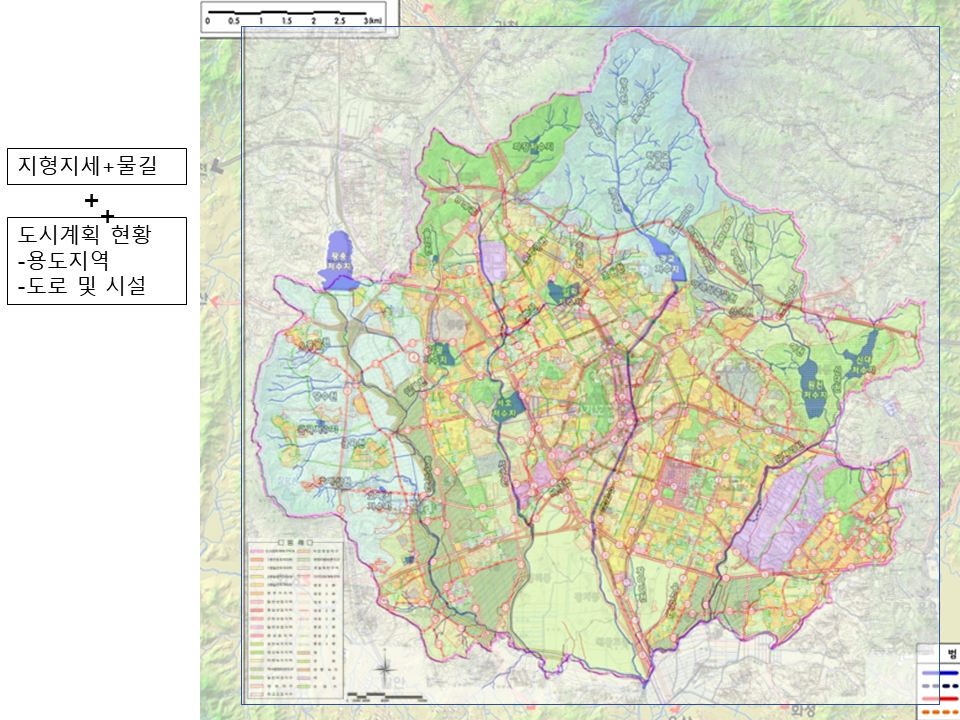Select the 서호저수지 reservoir marker
Screen dimensions: 960x720
510,407
